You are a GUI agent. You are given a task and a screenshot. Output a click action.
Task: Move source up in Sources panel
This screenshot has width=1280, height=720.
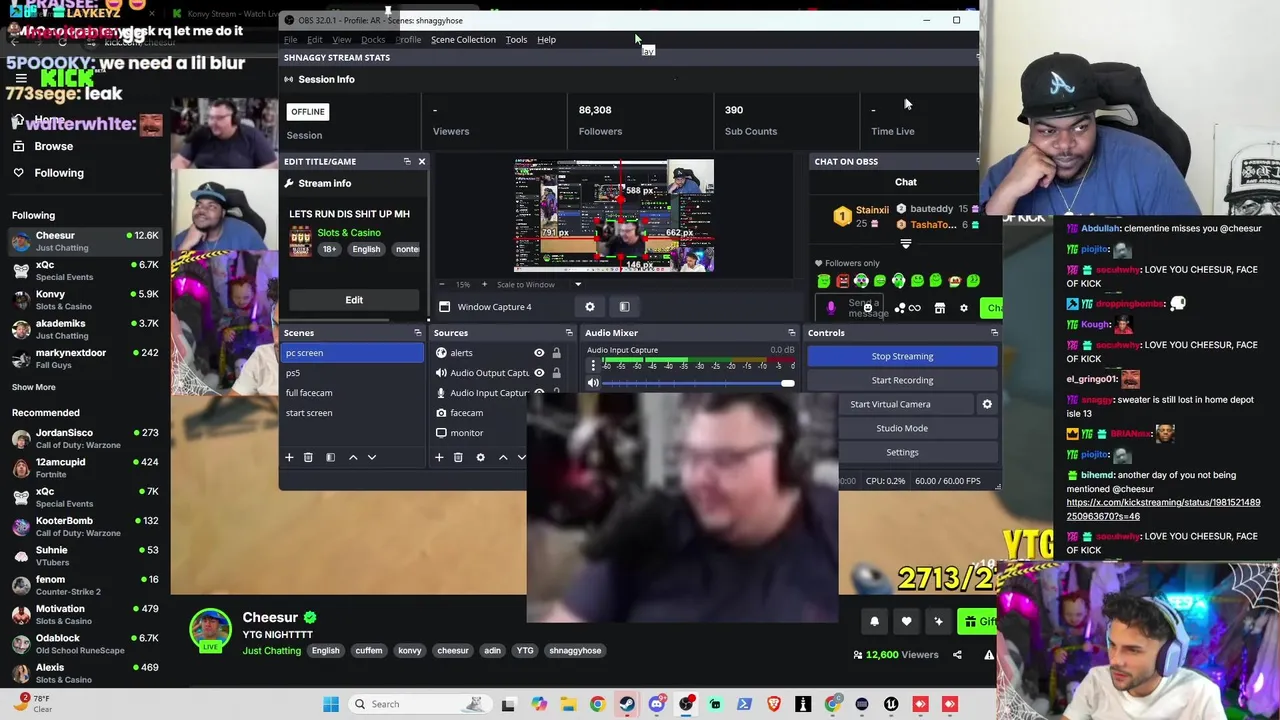coord(503,457)
